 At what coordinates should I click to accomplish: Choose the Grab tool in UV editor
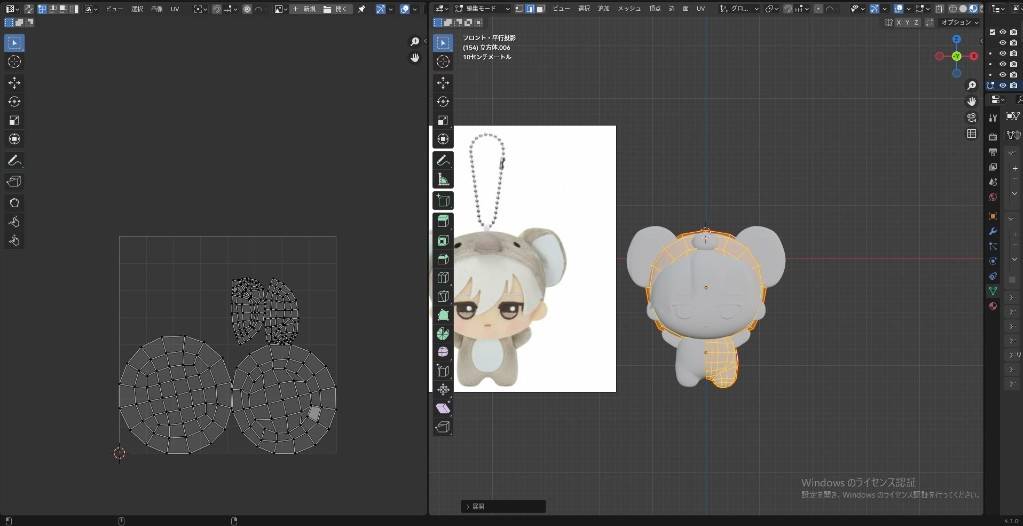[x=15, y=201]
